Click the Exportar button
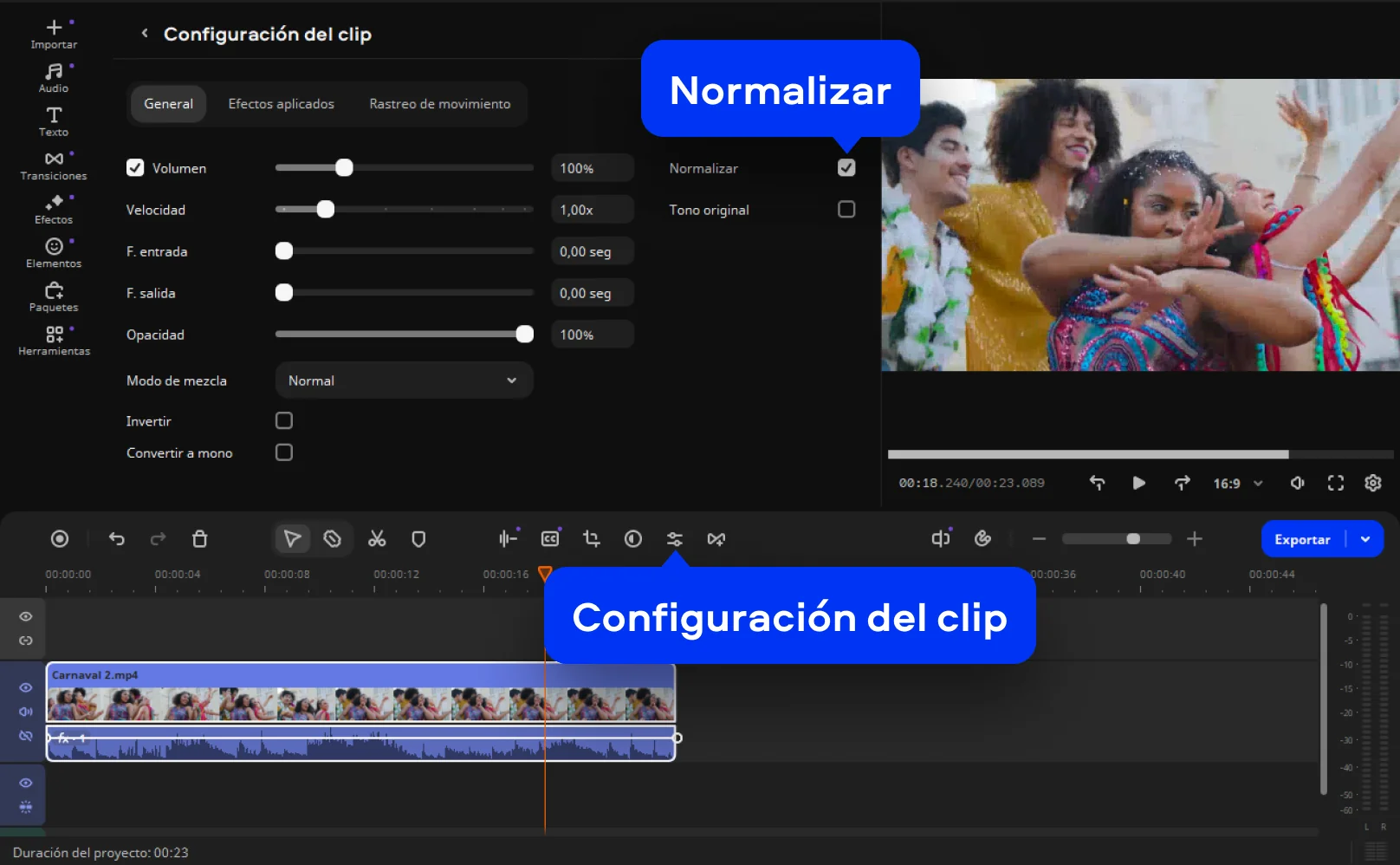The width and height of the screenshot is (1400, 865). pos(1301,539)
